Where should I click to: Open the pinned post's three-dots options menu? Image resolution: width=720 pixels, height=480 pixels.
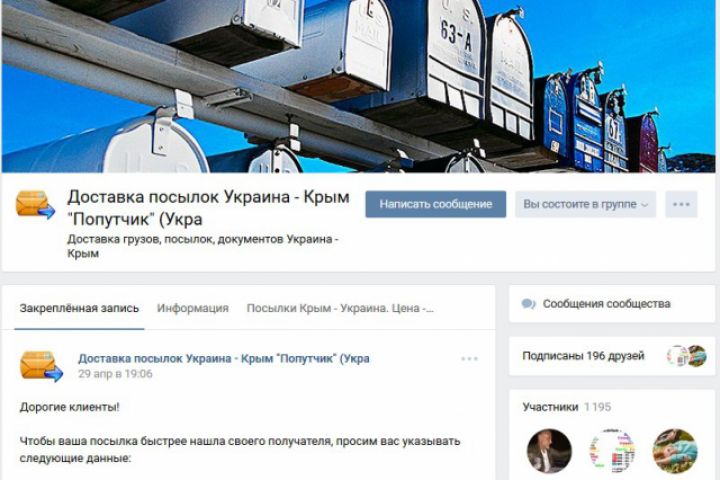(469, 359)
